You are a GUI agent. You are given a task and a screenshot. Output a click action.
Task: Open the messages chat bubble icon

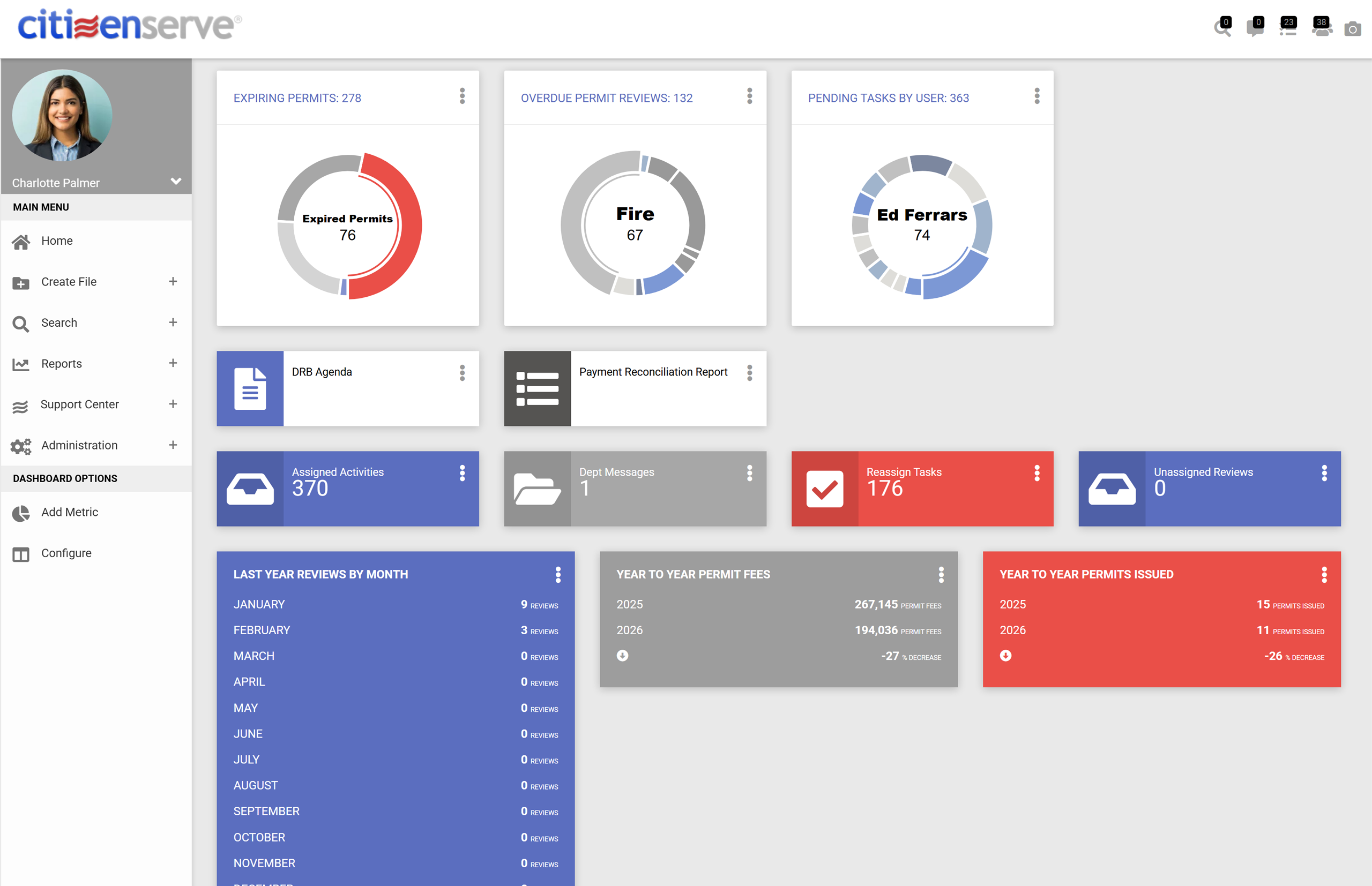1254,29
